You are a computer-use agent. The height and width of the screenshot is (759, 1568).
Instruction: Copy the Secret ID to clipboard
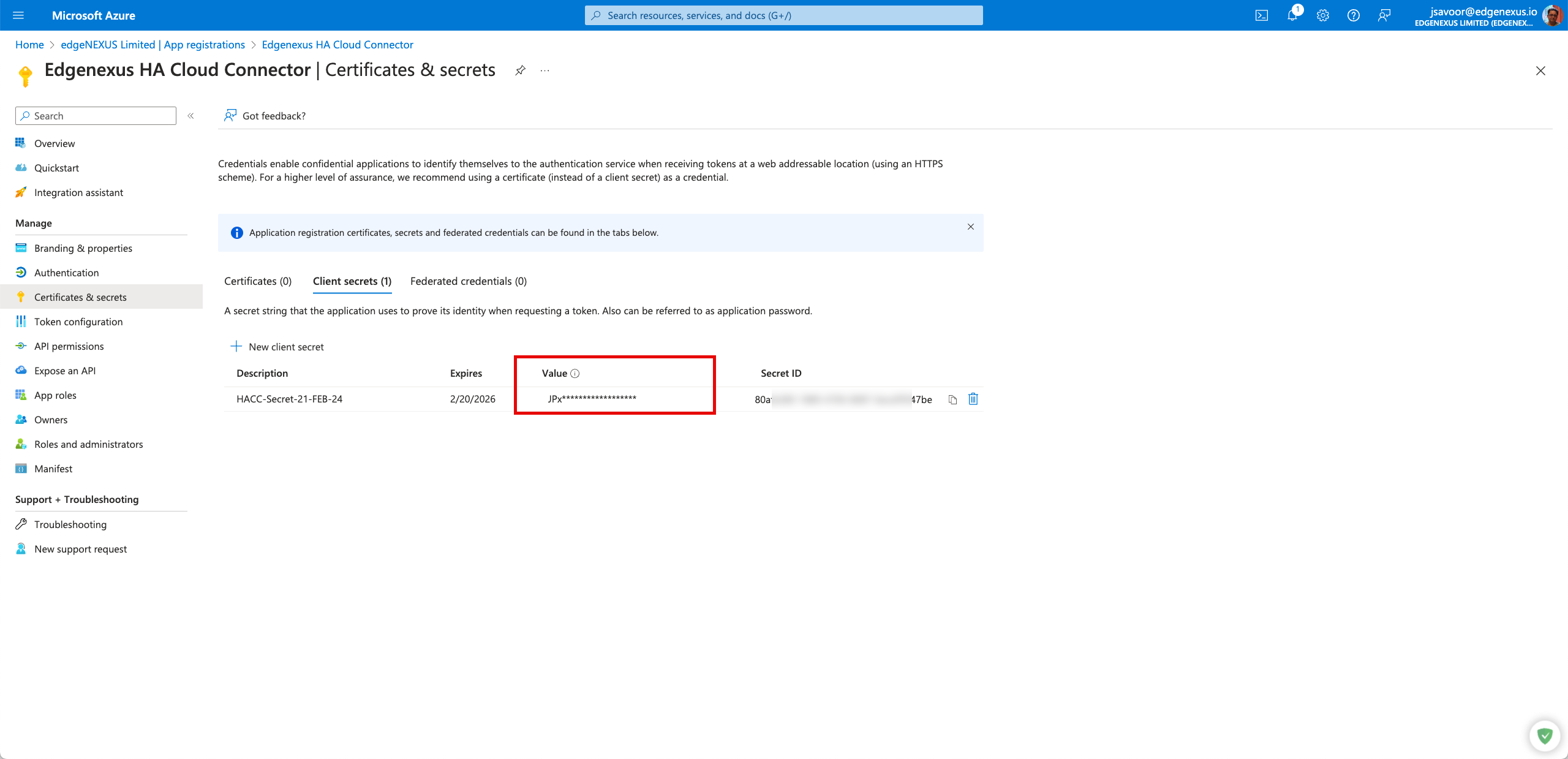coord(952,399)
